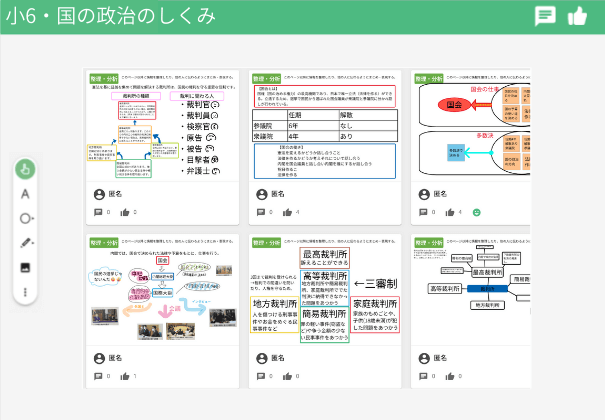Select the text tool
The width and height of the screenshot is (605, 420).
pyautogui.click(x=25, y=193)
